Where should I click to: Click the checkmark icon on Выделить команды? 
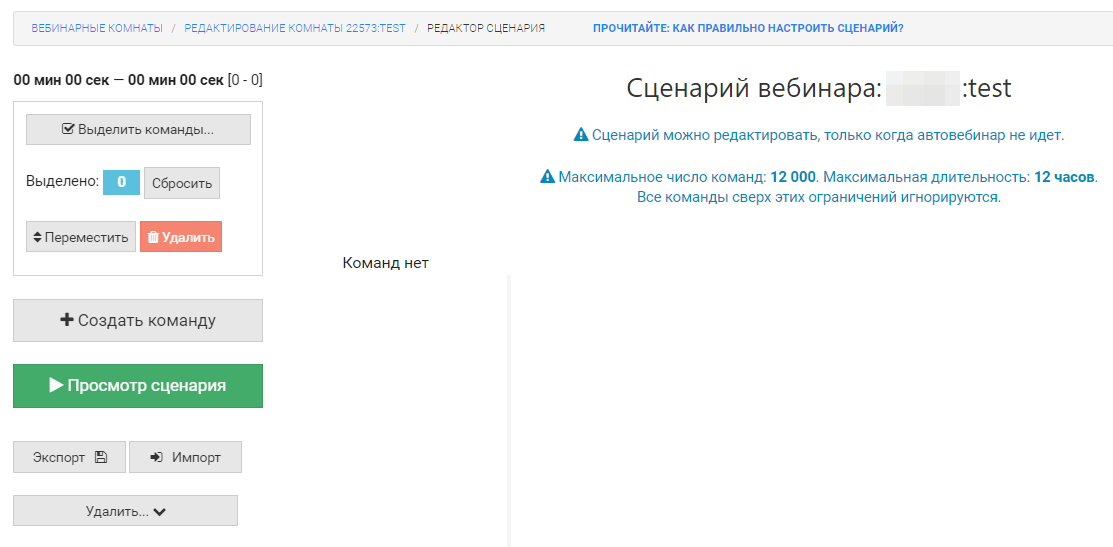(68, 130)
